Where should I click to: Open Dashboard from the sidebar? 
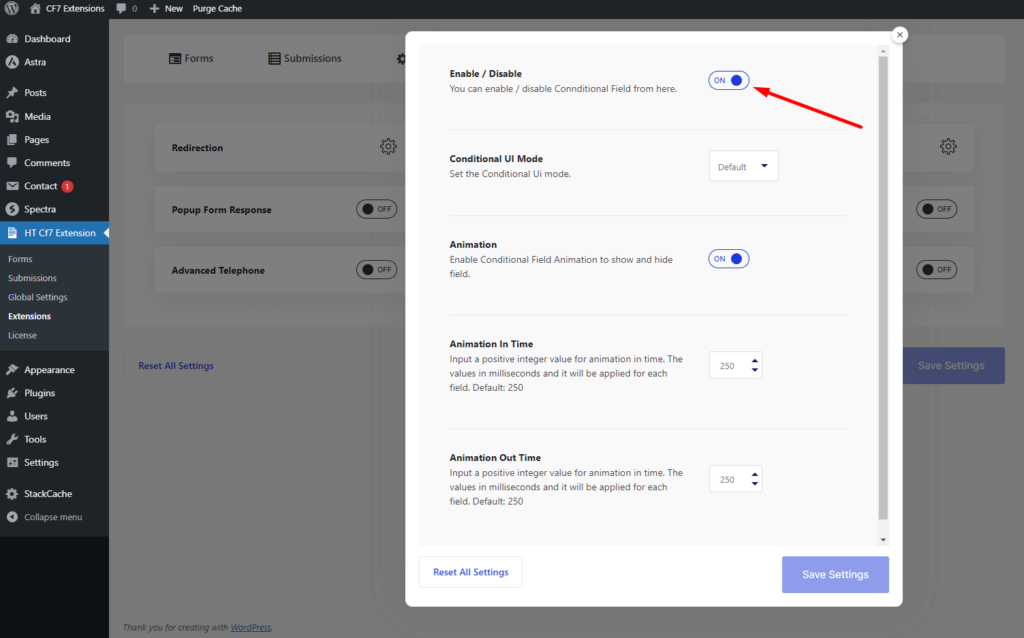(x=47, y=39)
